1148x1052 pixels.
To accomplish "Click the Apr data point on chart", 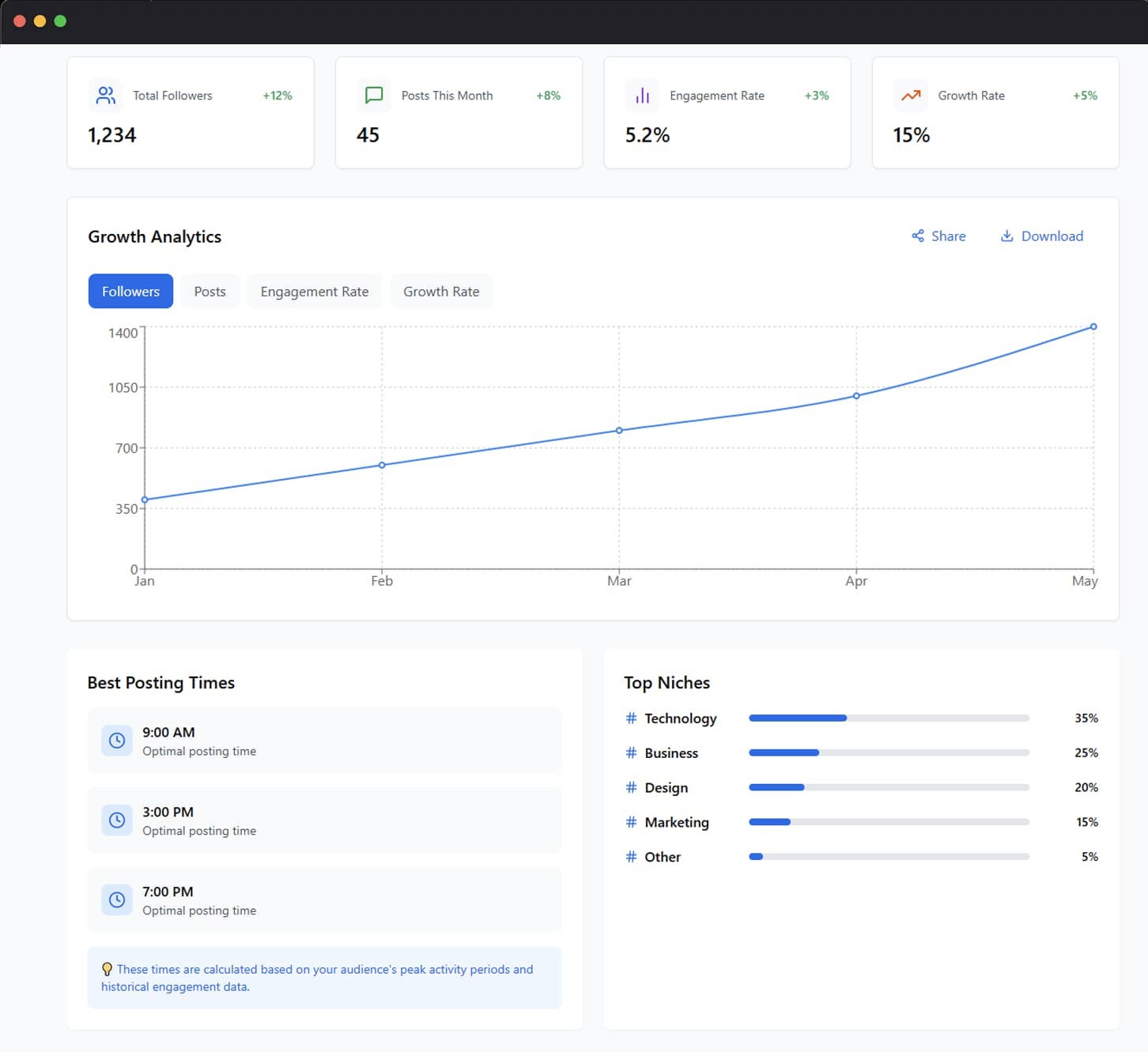I will pyautogui.click(x=856, y=396).
